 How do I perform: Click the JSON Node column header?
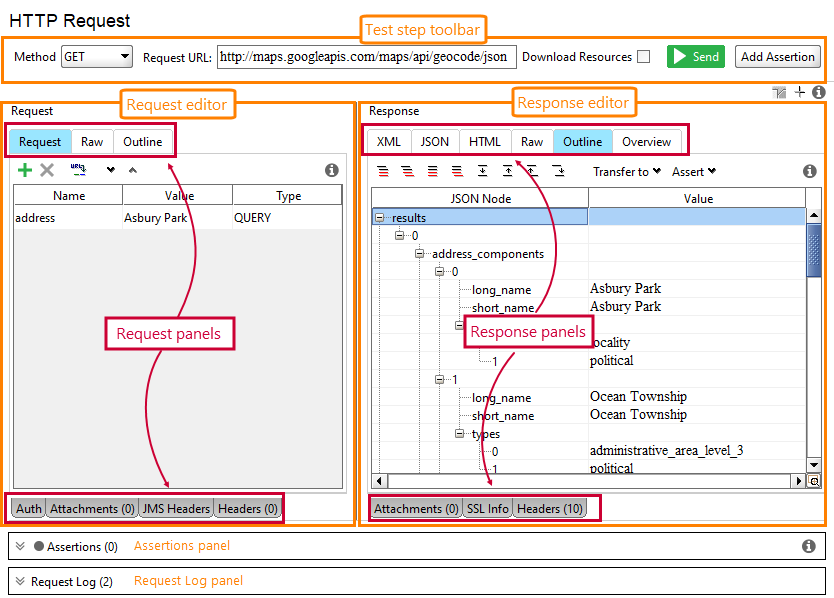(x=480, y=198)
